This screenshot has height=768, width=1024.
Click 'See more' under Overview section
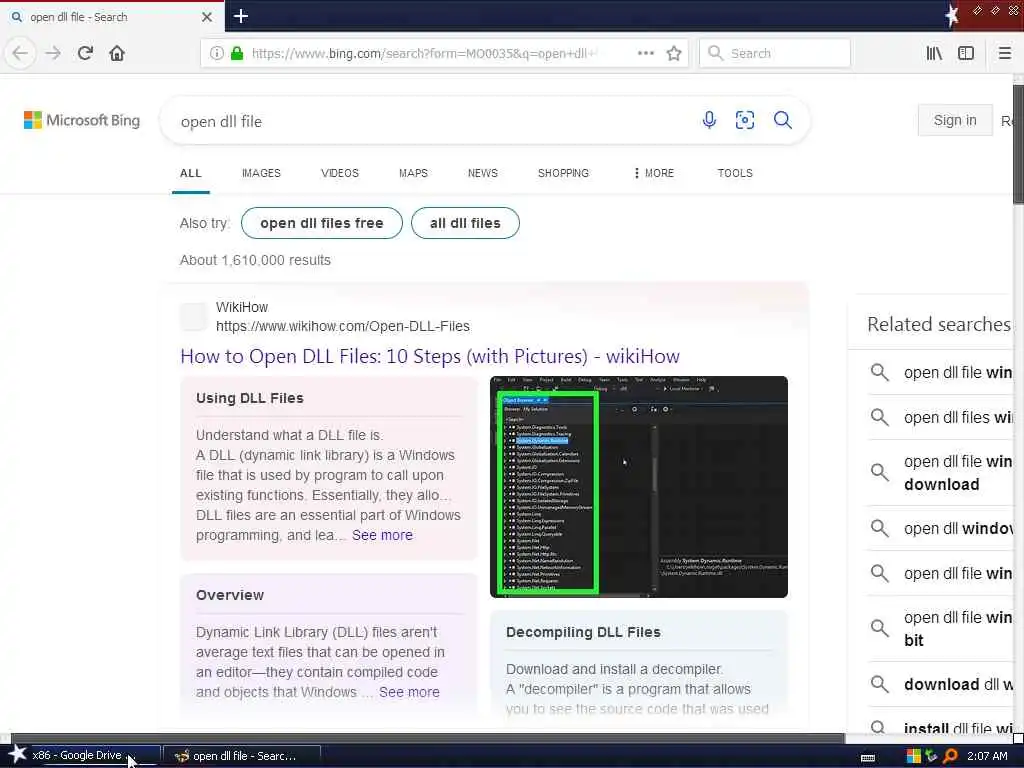[x=409, y=692]
